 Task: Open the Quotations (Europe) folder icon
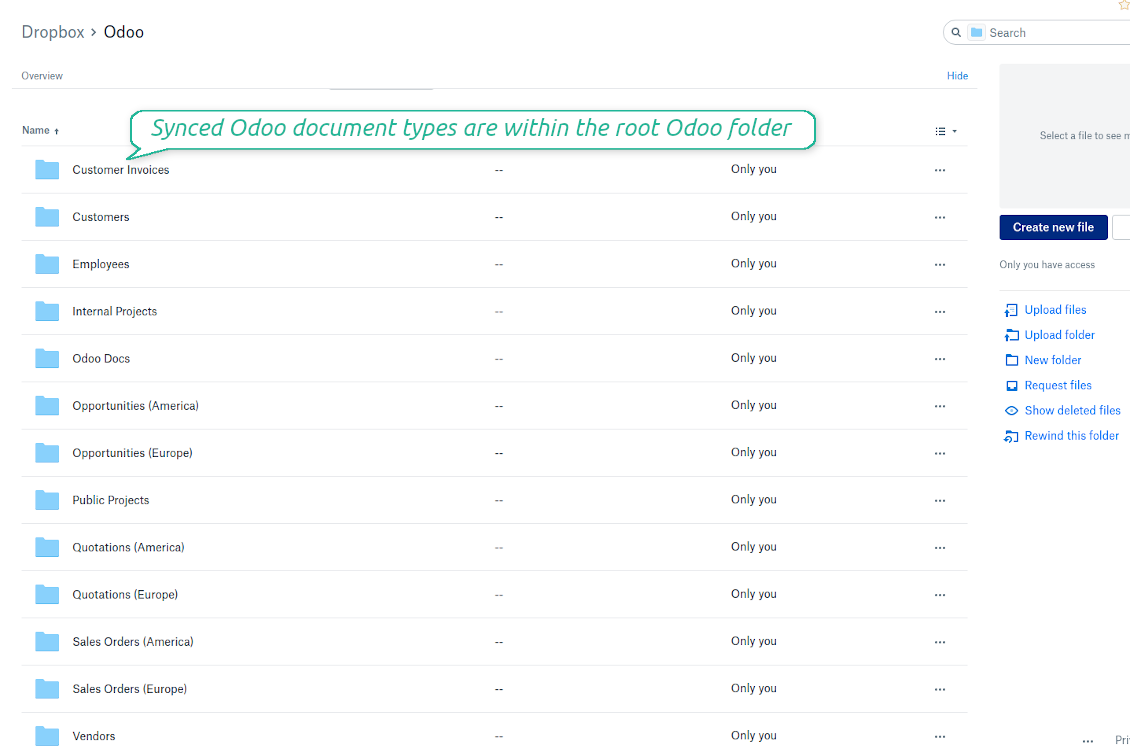tap(47, 595)
